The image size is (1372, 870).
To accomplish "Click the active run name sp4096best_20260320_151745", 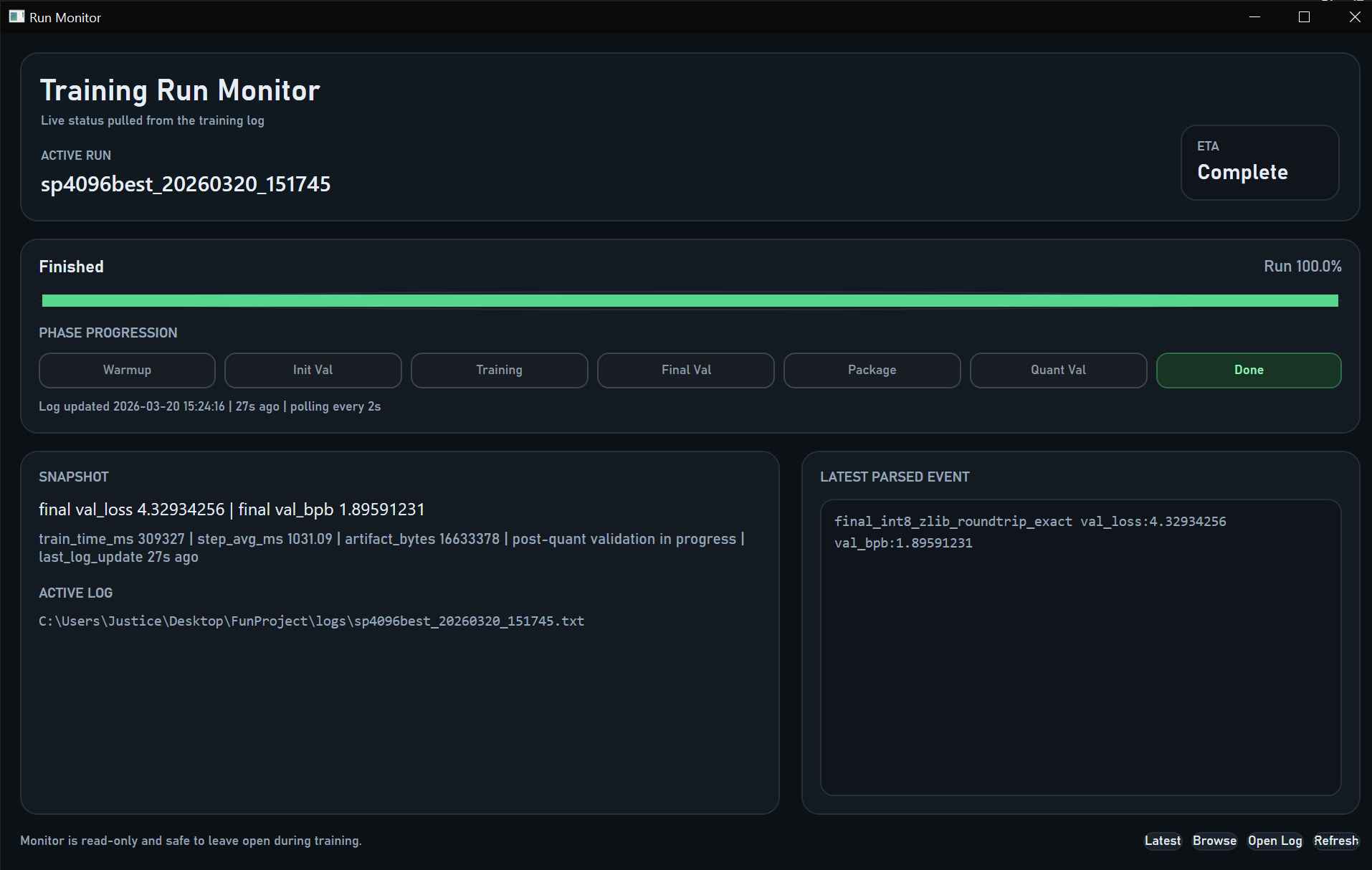I will coord(186,184).
